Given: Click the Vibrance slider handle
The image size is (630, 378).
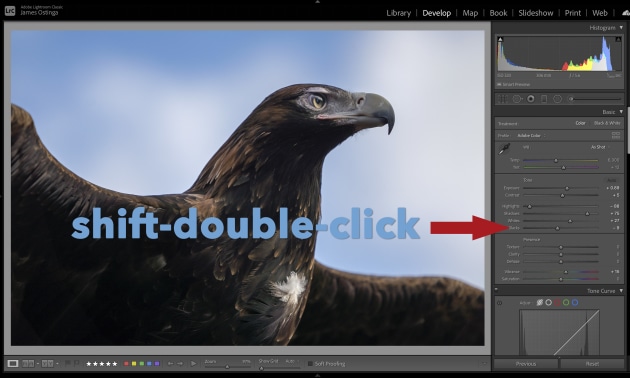Looking at the screenshot, I should pyautogui.click(x=566, y=272).
